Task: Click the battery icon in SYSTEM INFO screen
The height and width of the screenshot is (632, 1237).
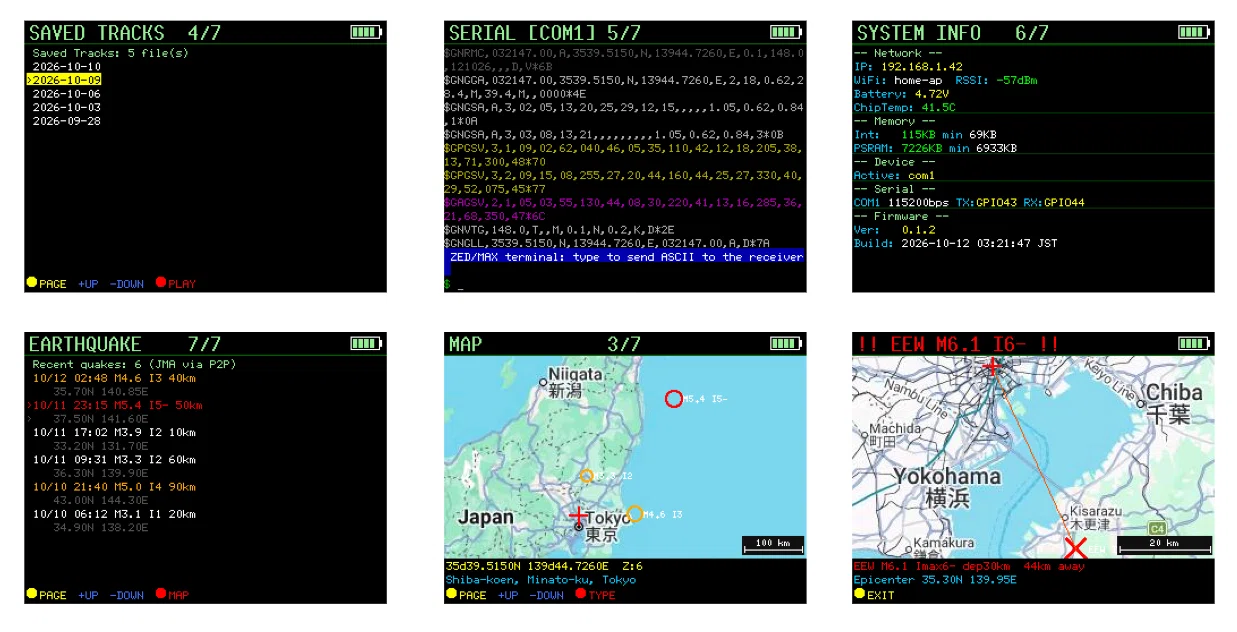Action: 1194,32
